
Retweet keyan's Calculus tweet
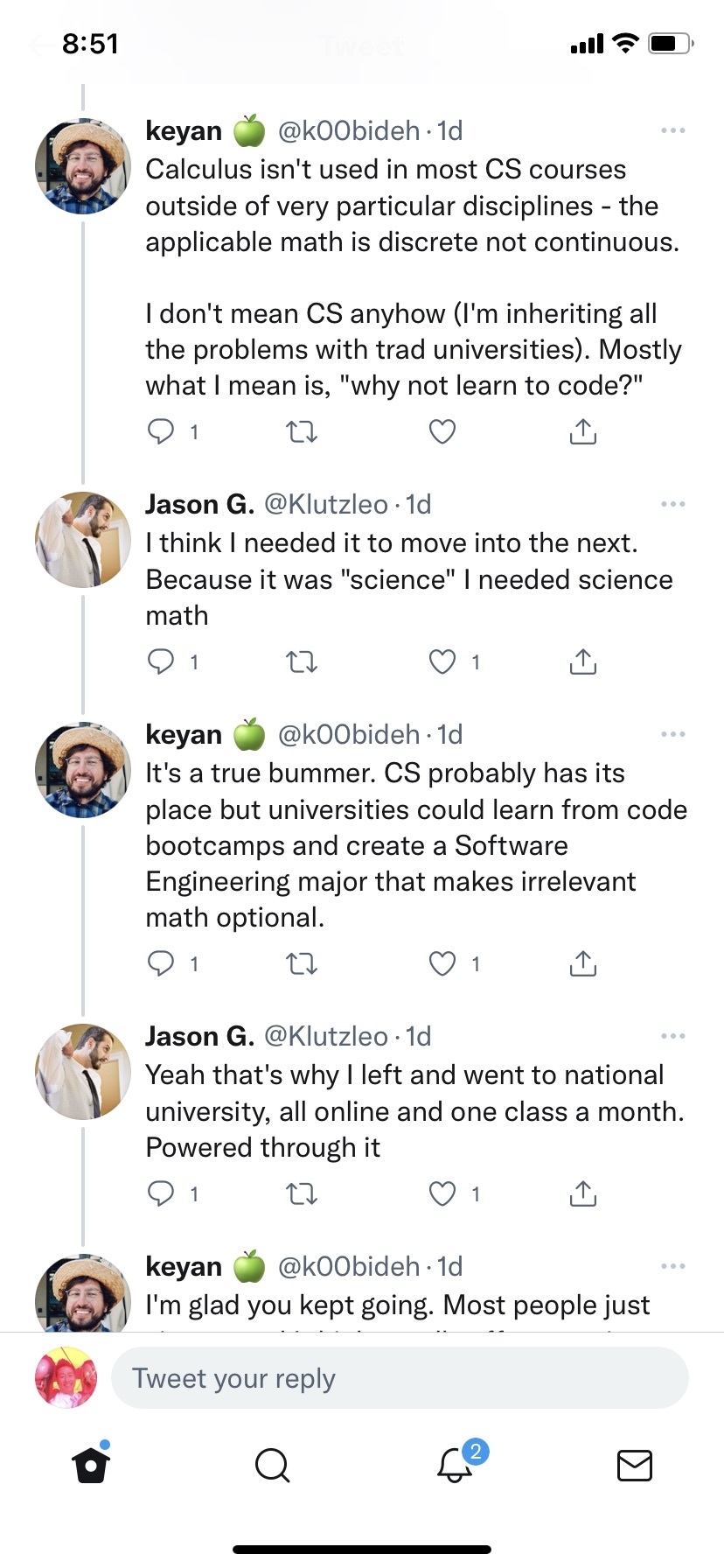point(302,431)
